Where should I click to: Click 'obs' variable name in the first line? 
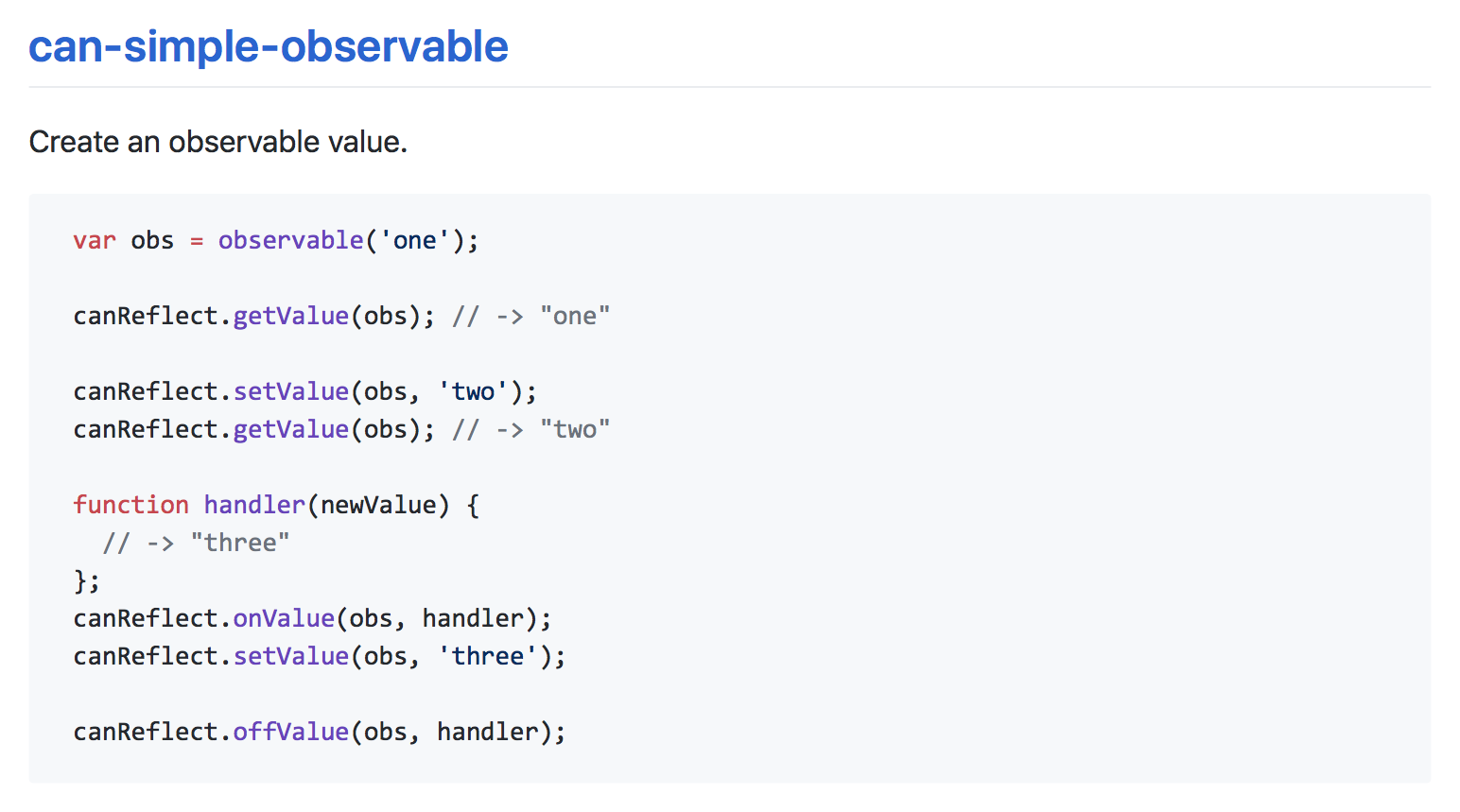tap(152, 240)
